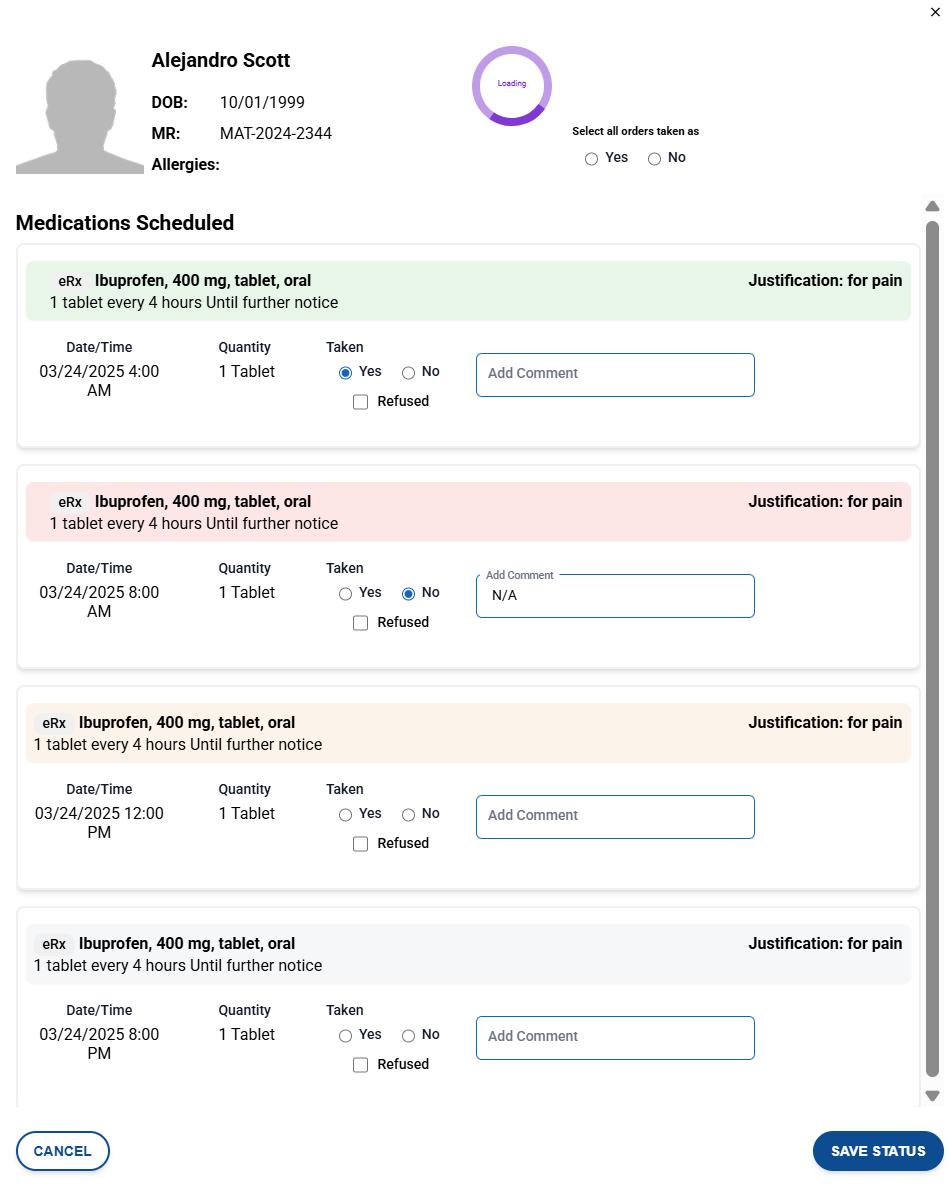Click the eRx badge on 4:00 AM order
This screenshot has width=950, height=1188.
[x=70, y=282]
